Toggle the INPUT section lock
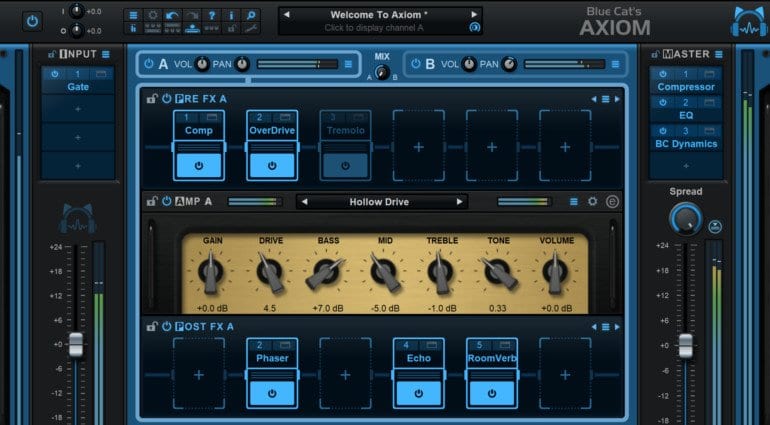The width and height of the screenshot is (770, 425). click(52, 54)
